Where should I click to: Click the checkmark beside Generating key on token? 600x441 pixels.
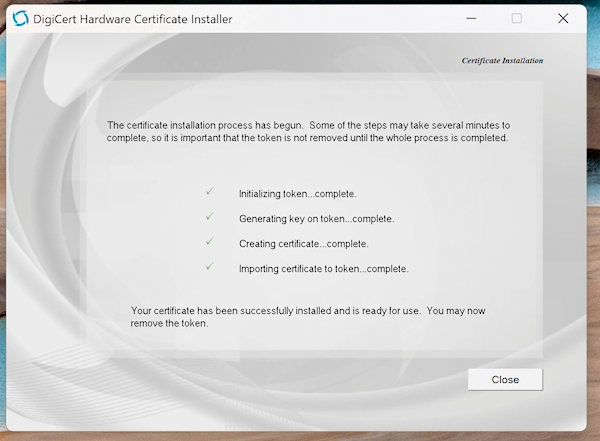(x=210, y=217)
